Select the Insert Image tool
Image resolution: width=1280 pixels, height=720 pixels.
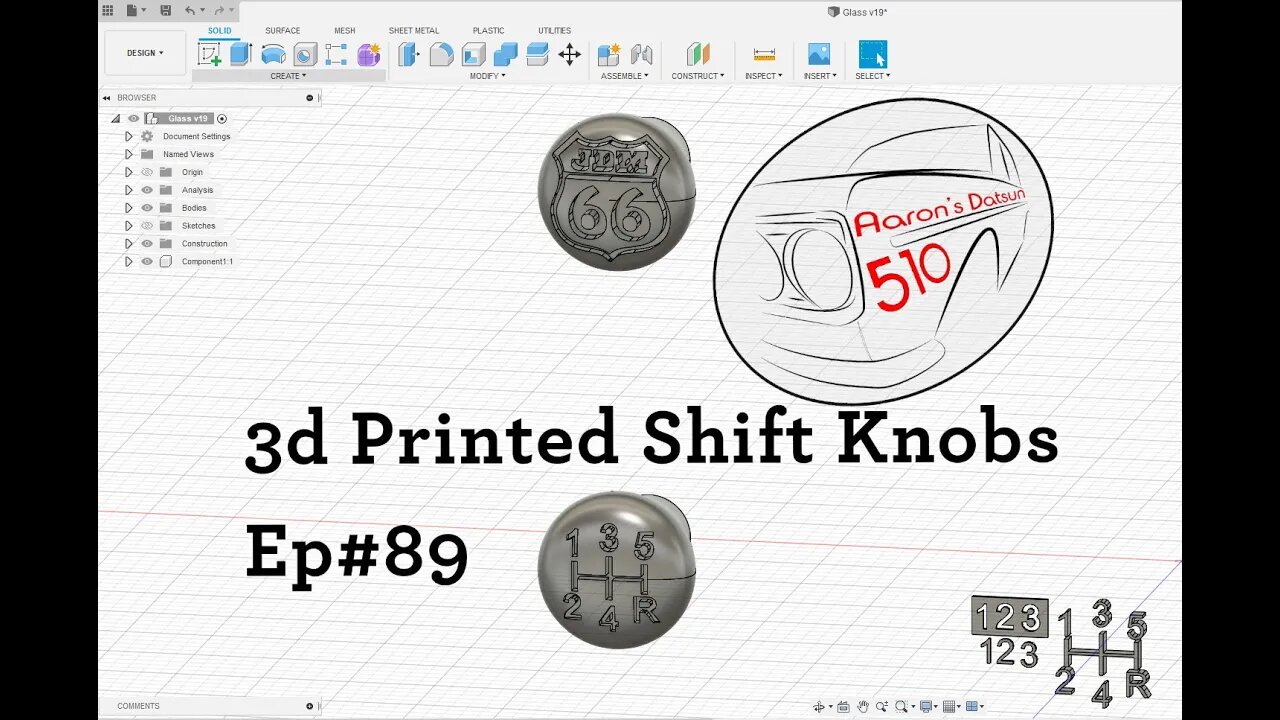[819, 54]
